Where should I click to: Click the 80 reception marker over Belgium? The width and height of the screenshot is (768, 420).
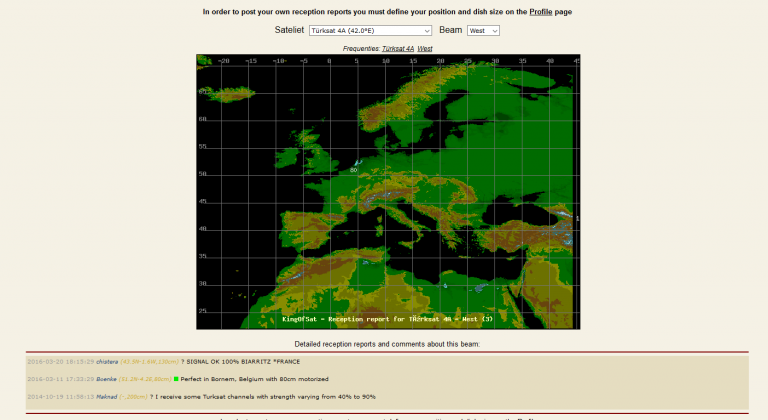354,169
